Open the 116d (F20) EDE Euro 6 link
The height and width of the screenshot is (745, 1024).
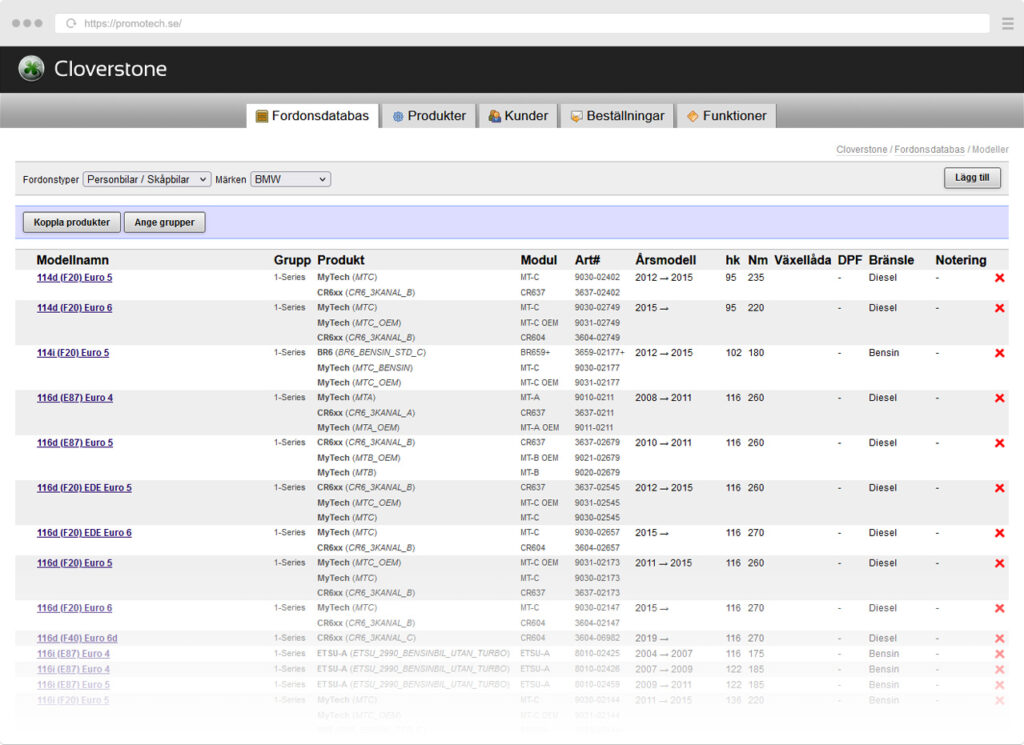pos(84,533)
